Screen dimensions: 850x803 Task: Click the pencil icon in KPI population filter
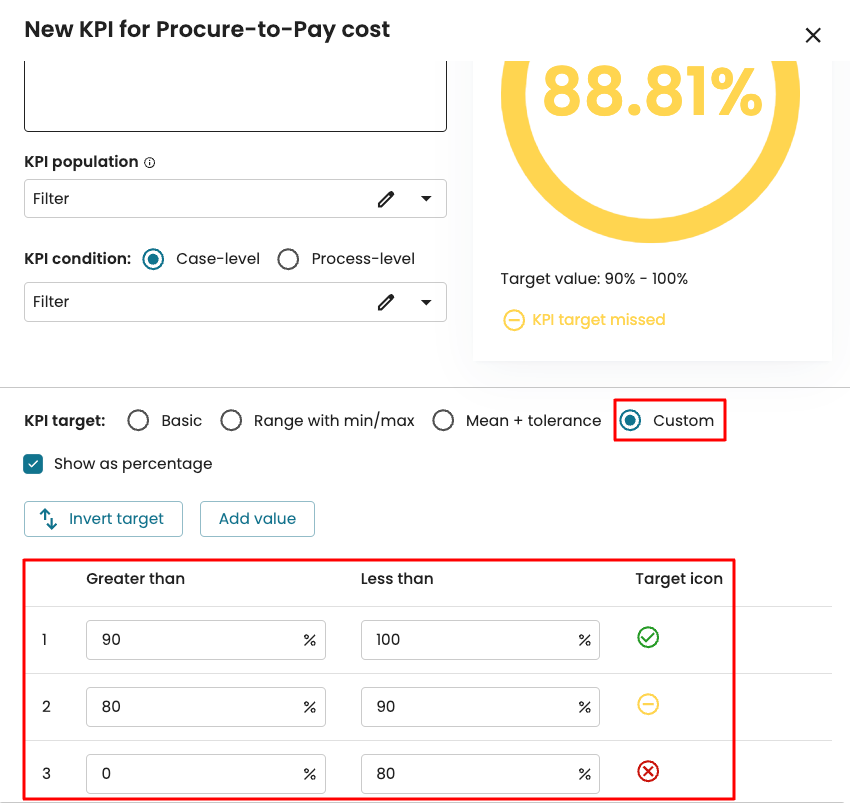click(386, 199)
